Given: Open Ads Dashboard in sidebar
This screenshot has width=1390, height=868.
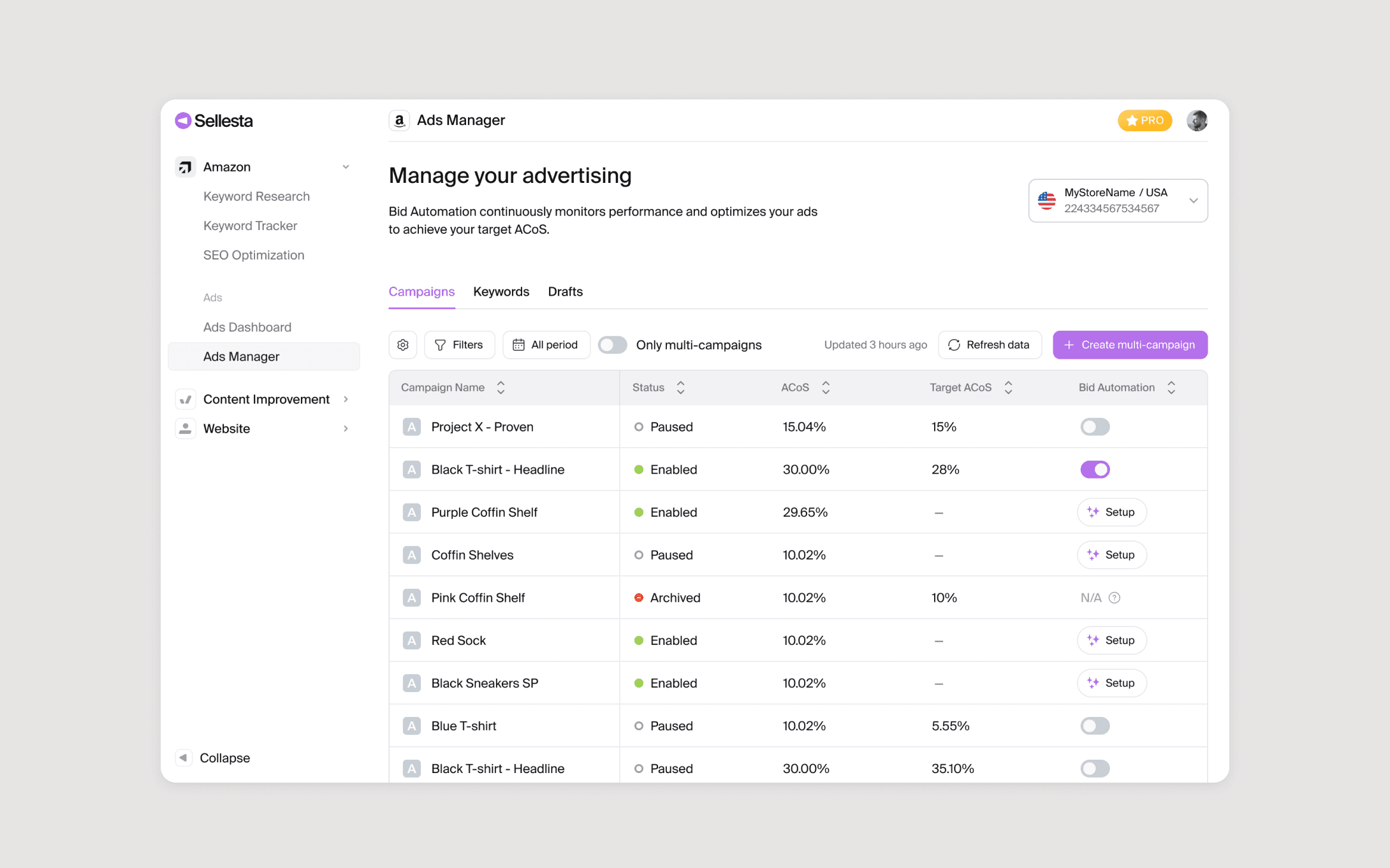Looking at the screenshot, I should [247, 327].
